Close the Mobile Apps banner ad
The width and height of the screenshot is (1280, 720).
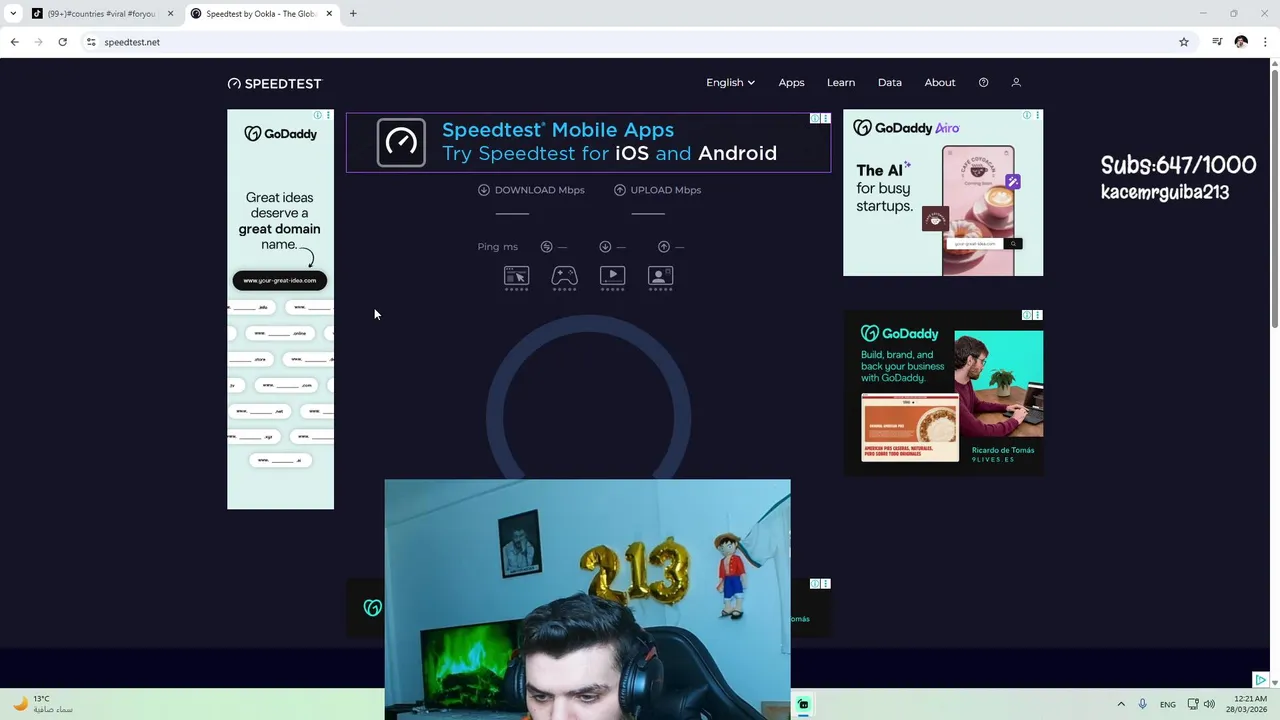[x=825, y=118]
